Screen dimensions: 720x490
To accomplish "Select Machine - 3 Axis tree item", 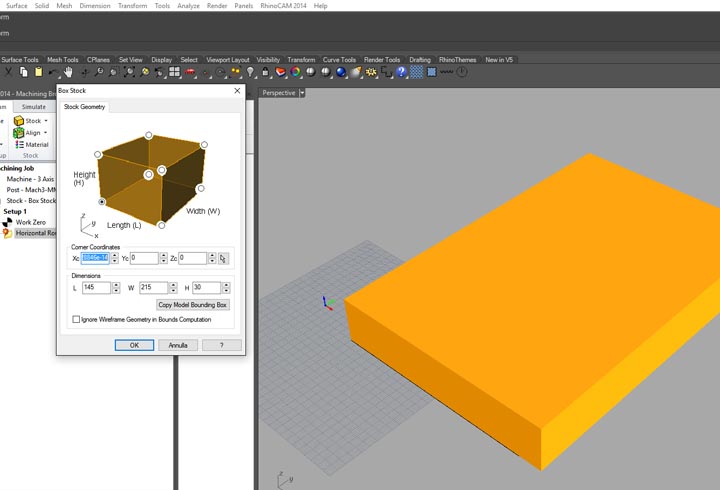I will tap(30, 179).
